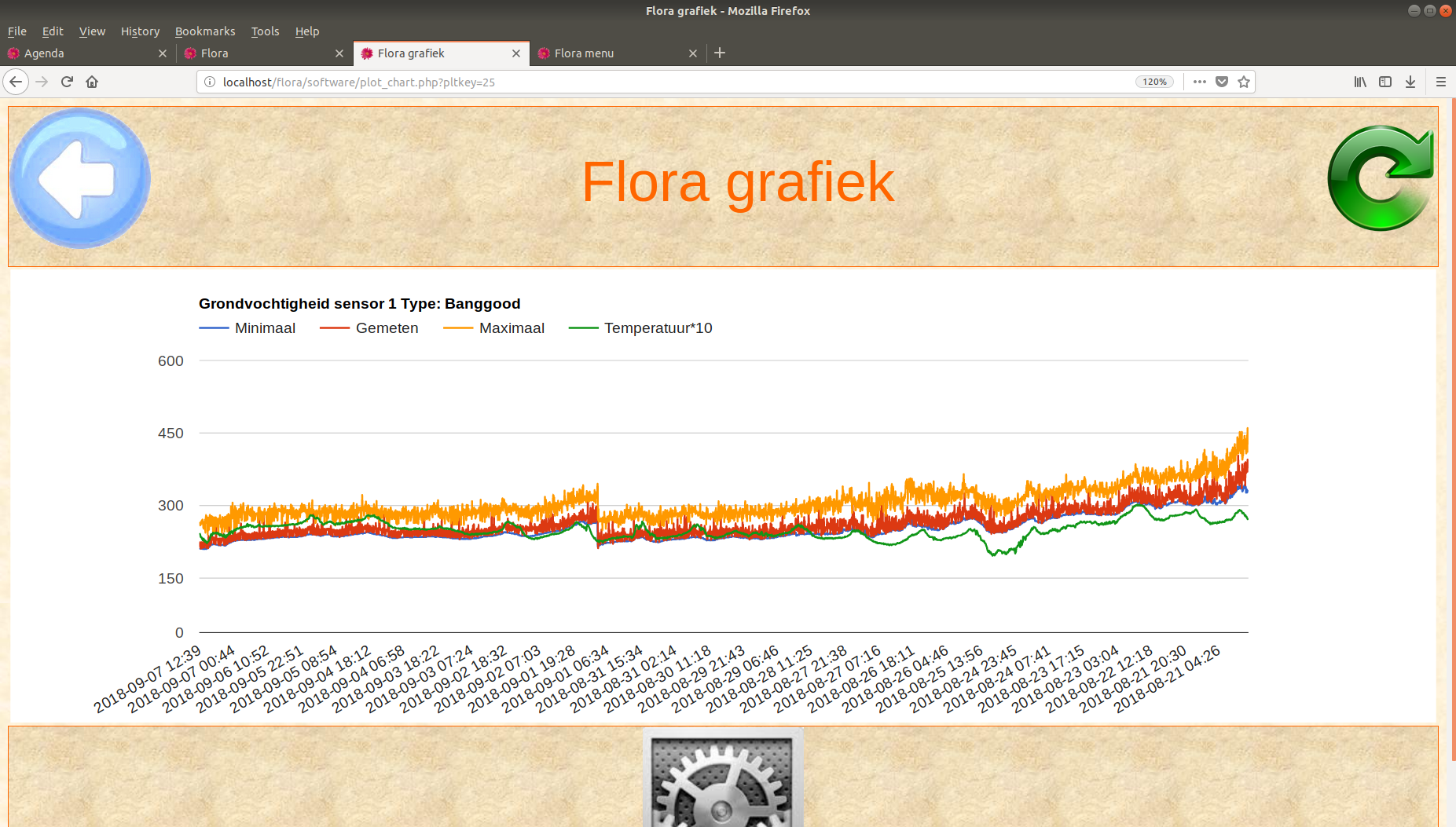Open the page actions three-dots menu
The image size is (1456, 827).
[1199, 82]
